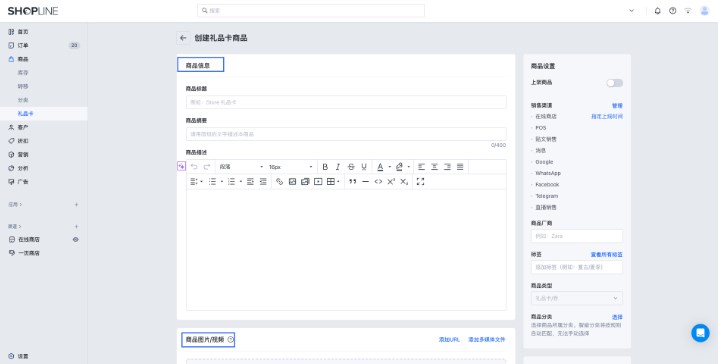Pick highlight color with the marker icon

click(399, 167)
